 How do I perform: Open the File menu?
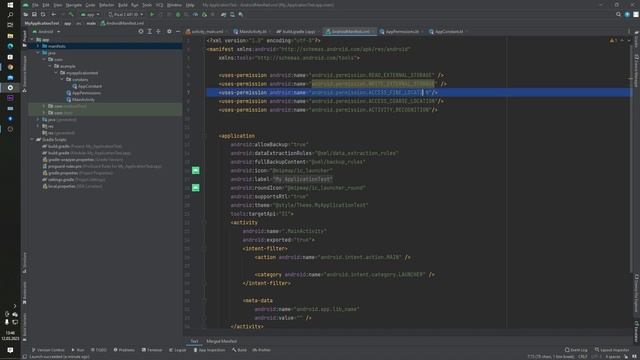36,5
